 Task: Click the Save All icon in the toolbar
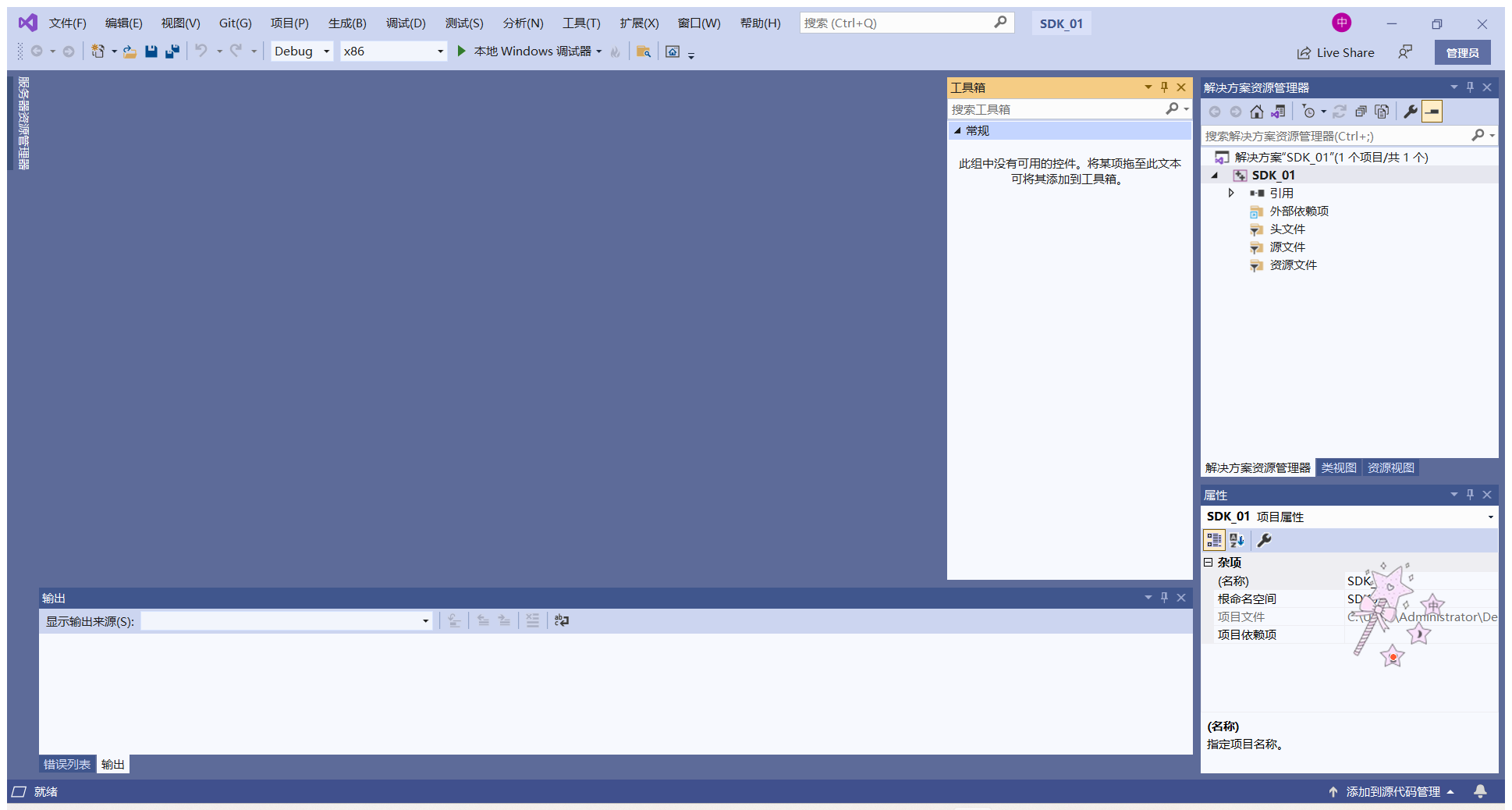click(172, 51)
